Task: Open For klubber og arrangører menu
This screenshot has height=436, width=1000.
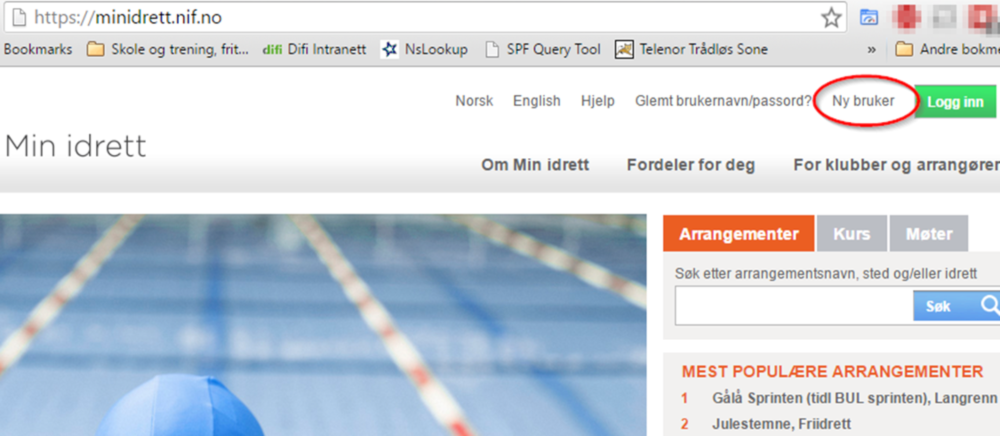Action: tap(896, 165)
